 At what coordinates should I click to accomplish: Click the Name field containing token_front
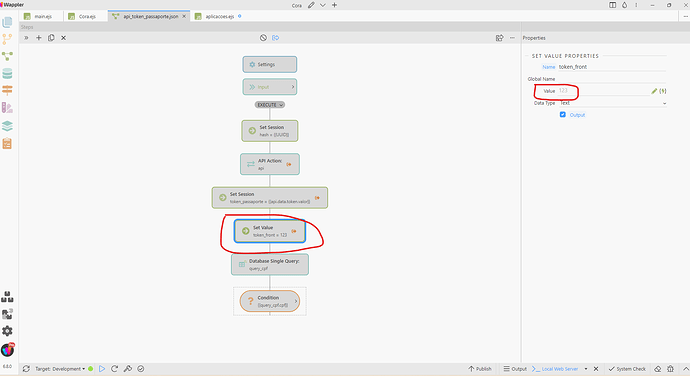pos(612,67)
